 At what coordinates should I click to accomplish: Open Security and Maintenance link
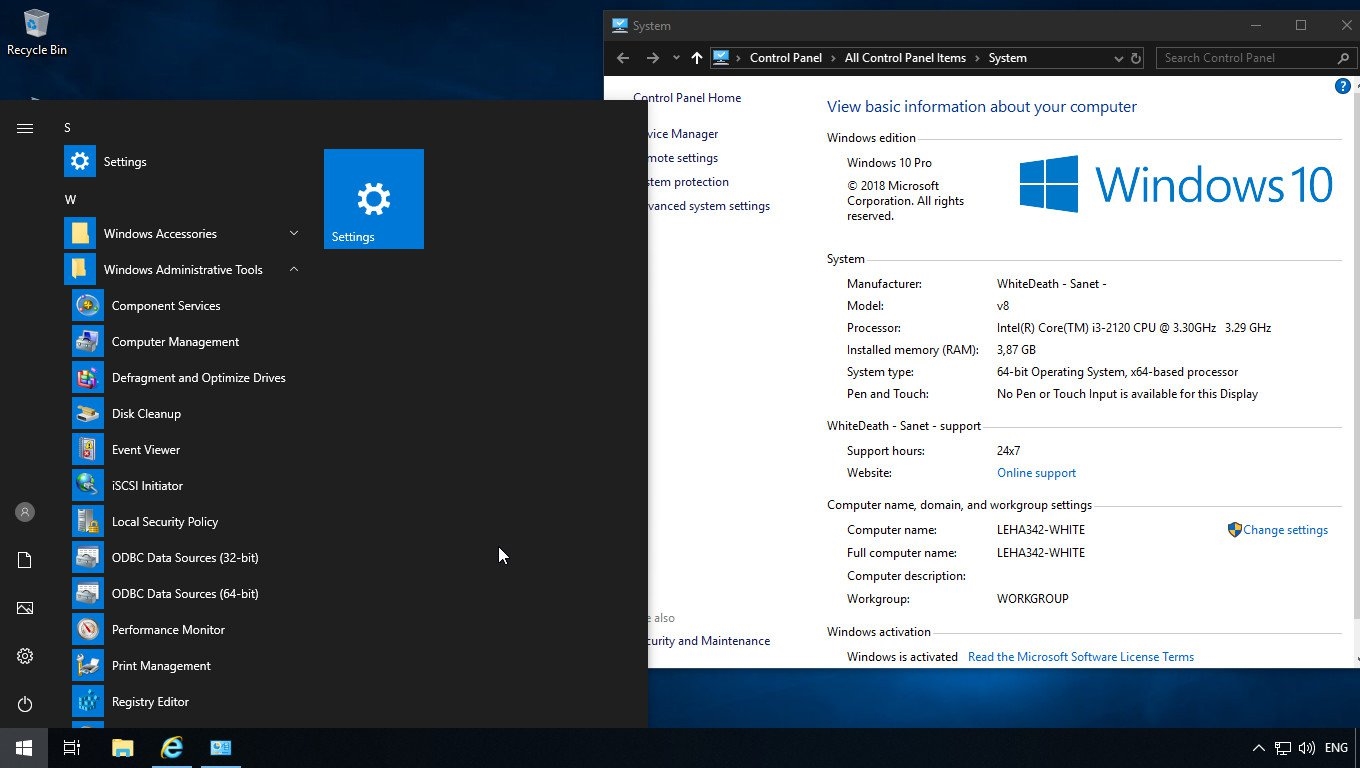click(709, 641)
